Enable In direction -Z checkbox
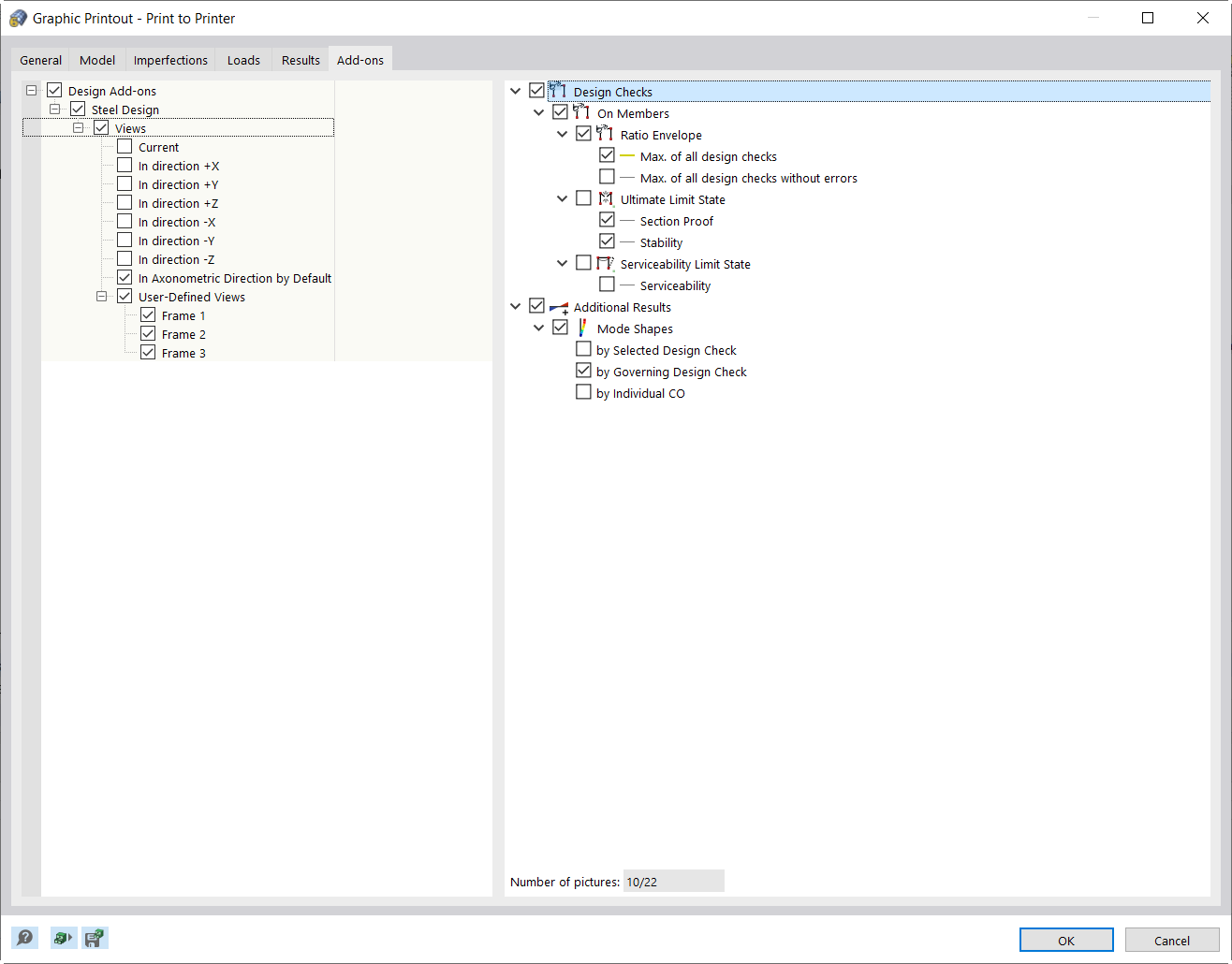The height and width of the screenshot is (964, 1232). [x=125, y=258]
